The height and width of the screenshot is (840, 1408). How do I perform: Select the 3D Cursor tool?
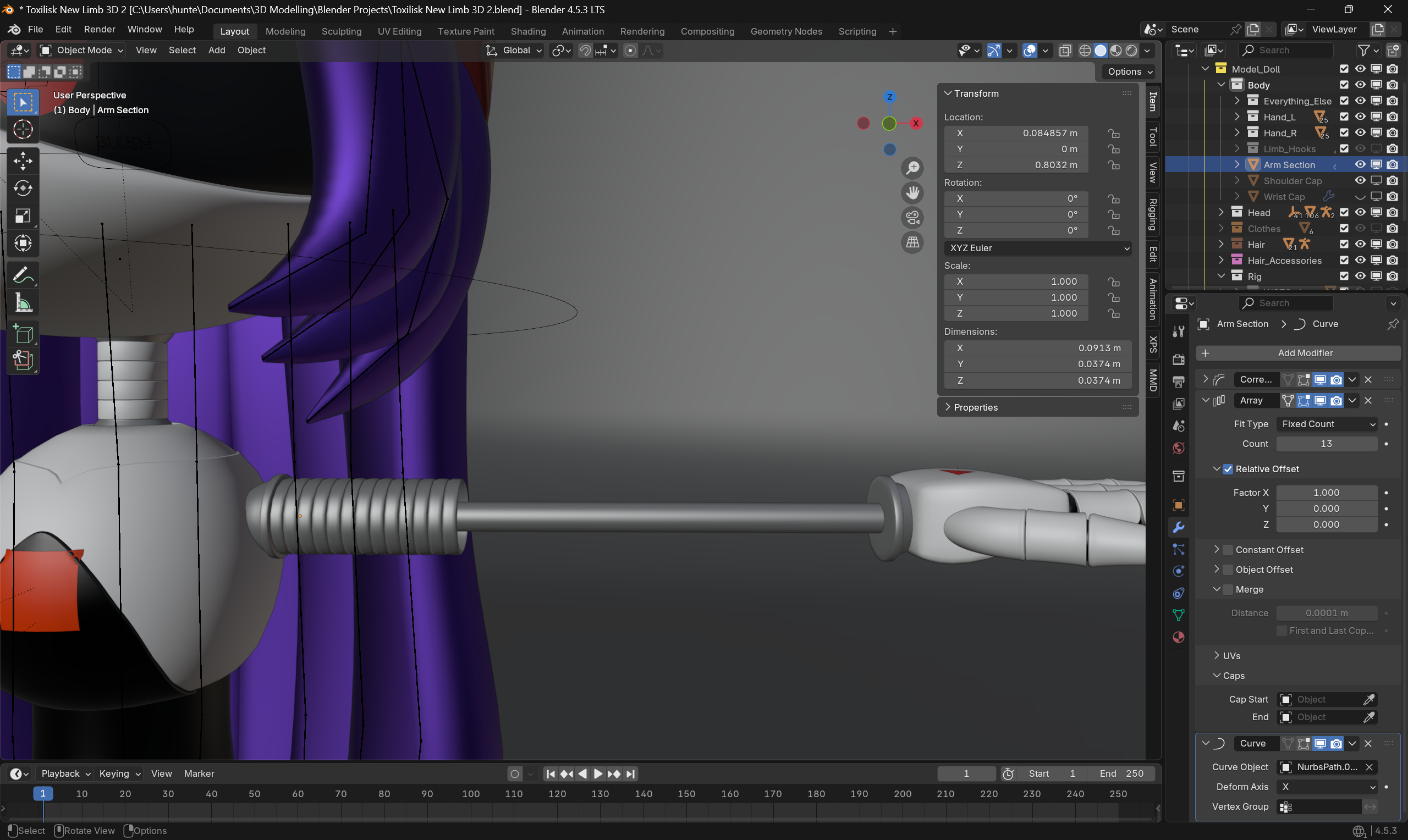[x=23, y=130]
